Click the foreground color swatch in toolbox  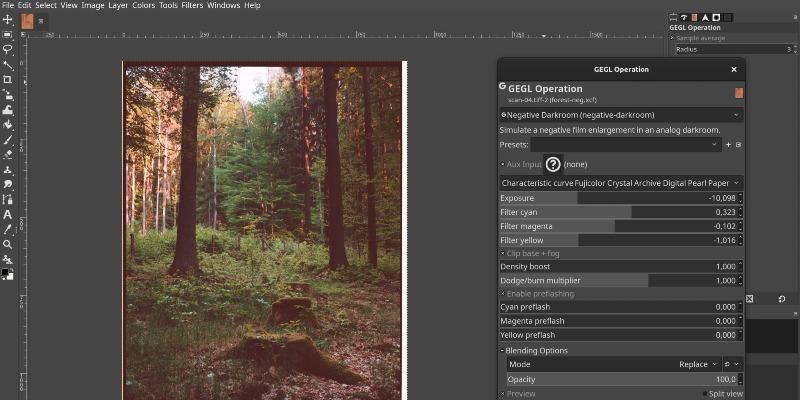pyautogui.click(x=5, y=270)
